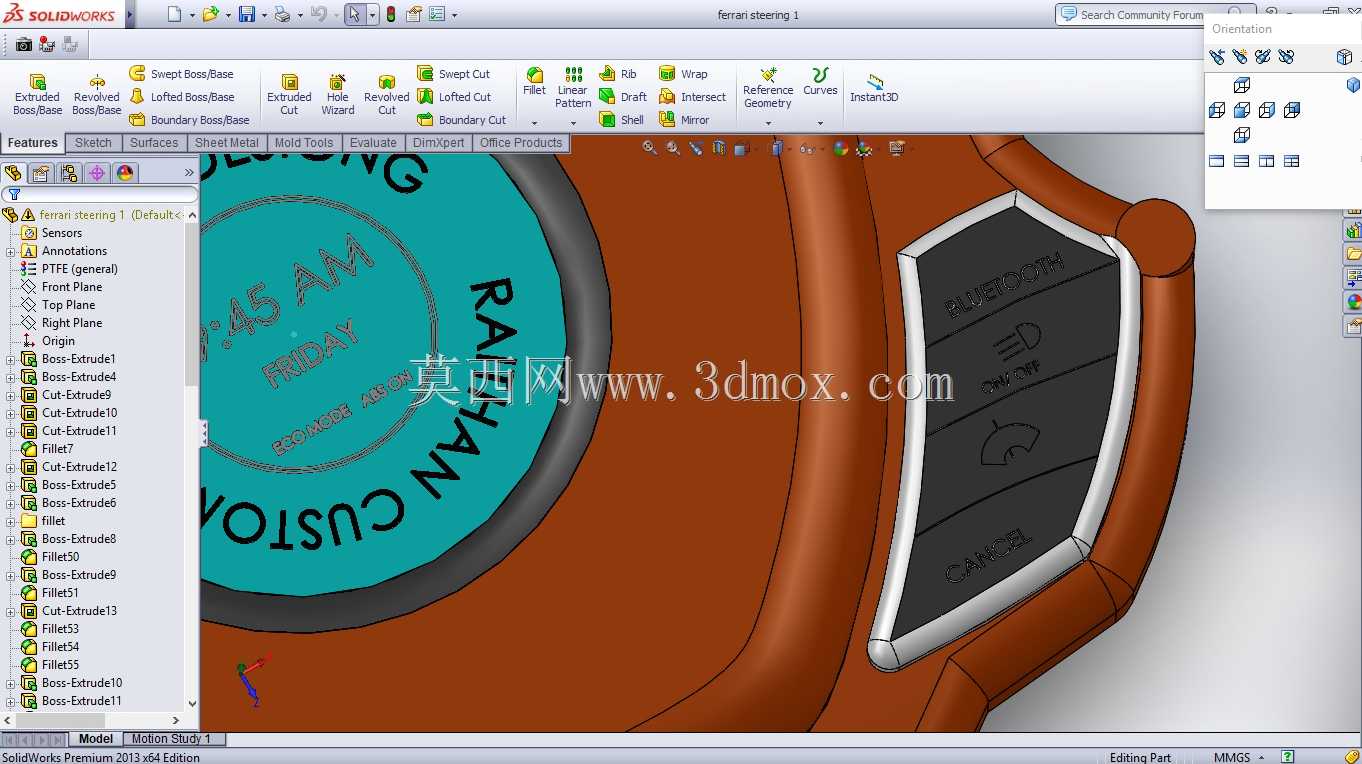Toggle Instant3D mode
This screenshot has width=1362, height=764.
(874, 88)
